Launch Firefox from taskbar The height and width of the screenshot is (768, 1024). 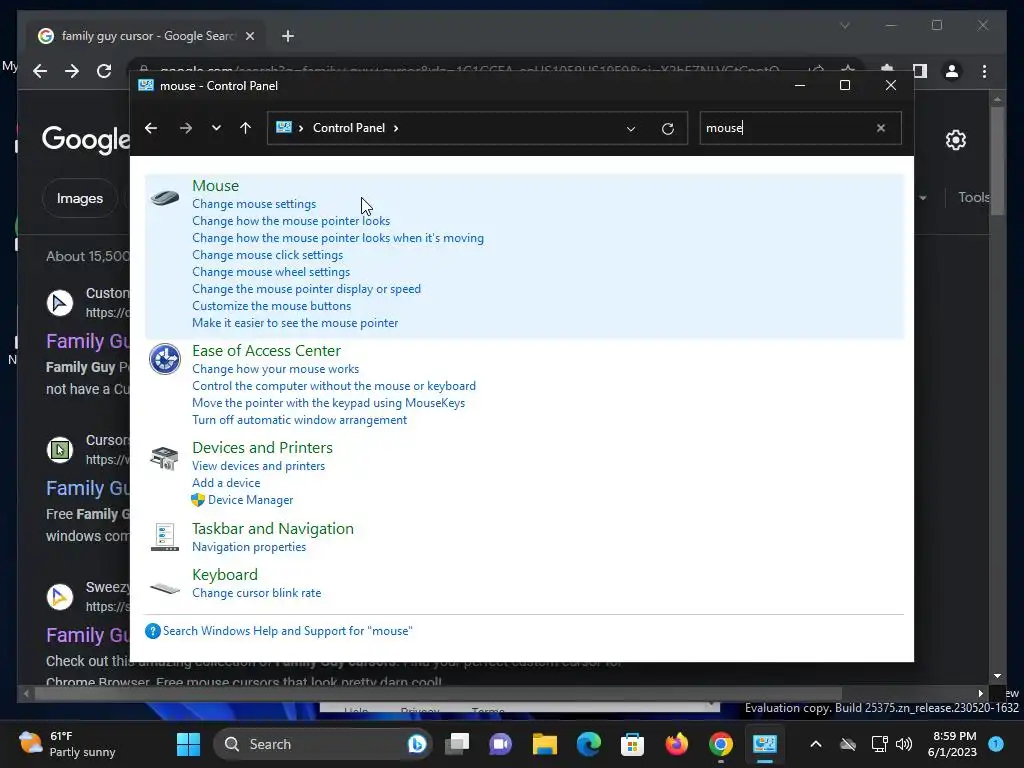pos(677,744)
